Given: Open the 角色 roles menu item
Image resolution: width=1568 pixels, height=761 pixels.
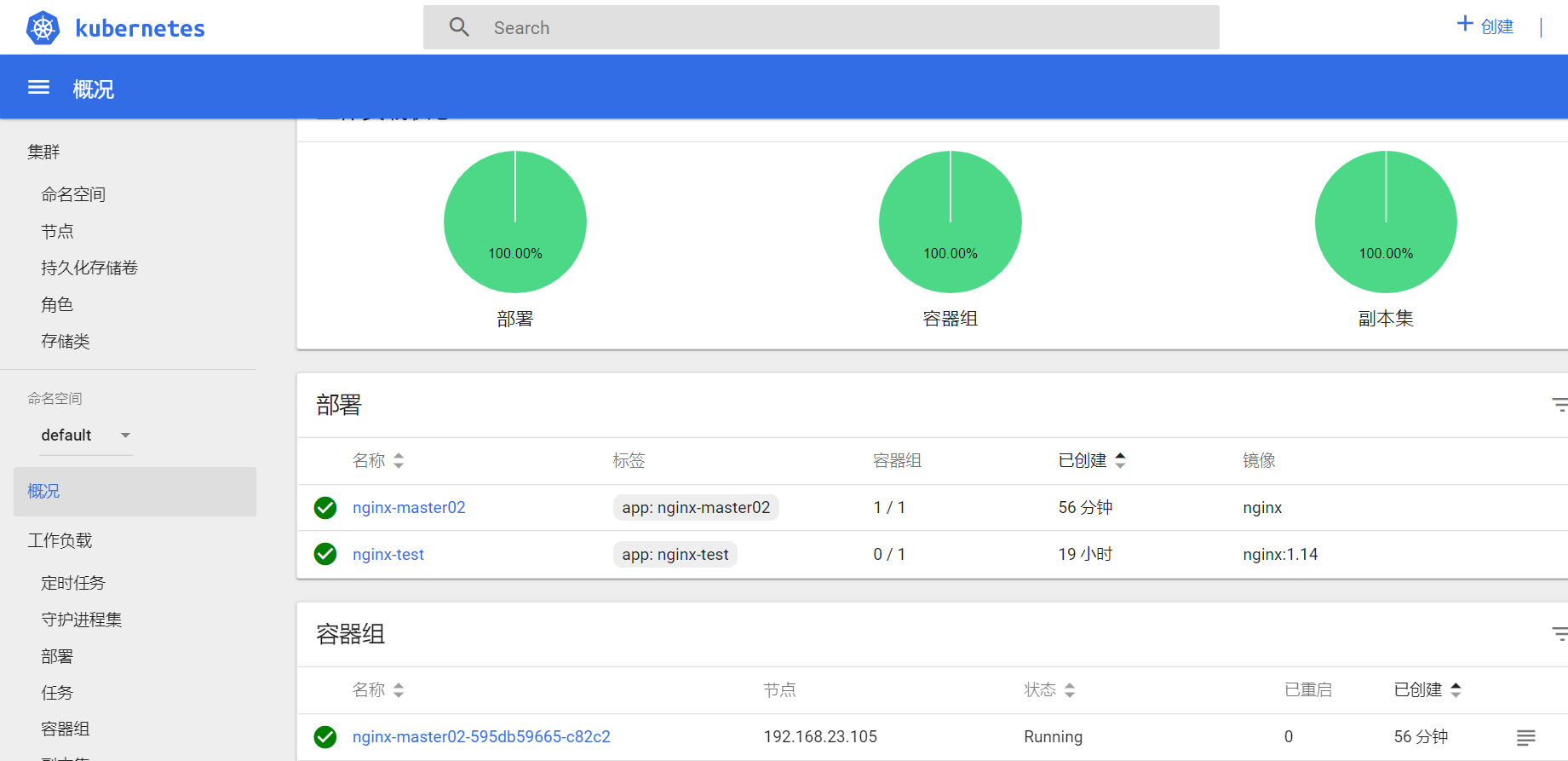Looking at the screenshot, I should pos(57,304).
